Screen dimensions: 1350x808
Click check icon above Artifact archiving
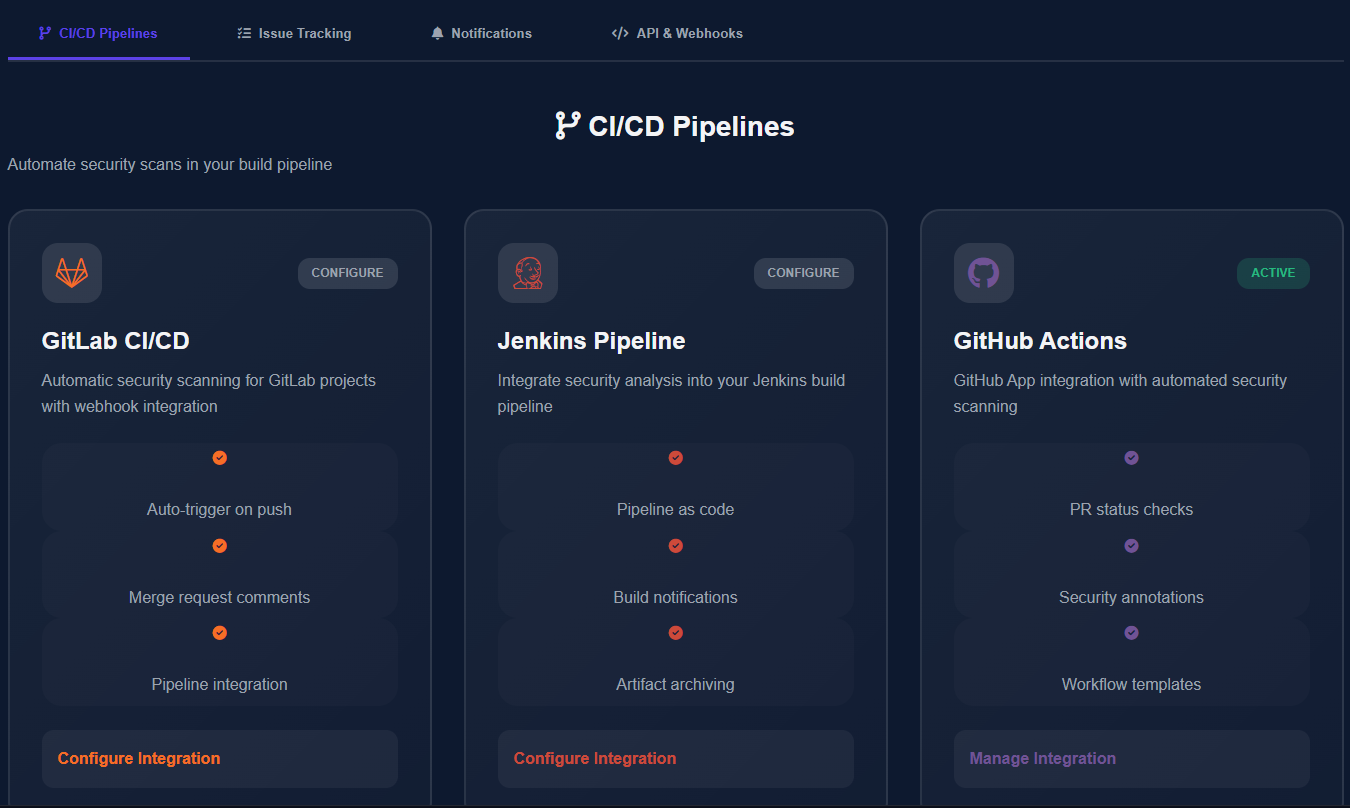click(x=675, y=632)
